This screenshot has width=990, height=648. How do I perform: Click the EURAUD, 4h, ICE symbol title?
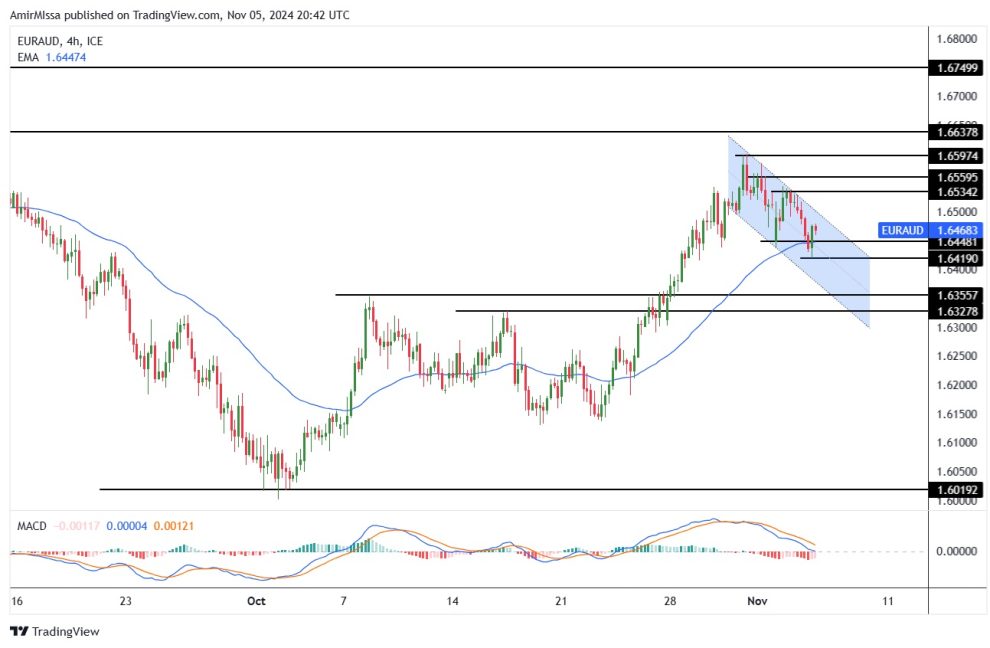(x=60, y=41)
